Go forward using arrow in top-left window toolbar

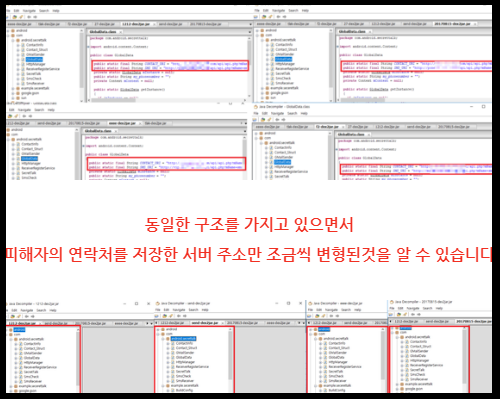tap(35, 17)
